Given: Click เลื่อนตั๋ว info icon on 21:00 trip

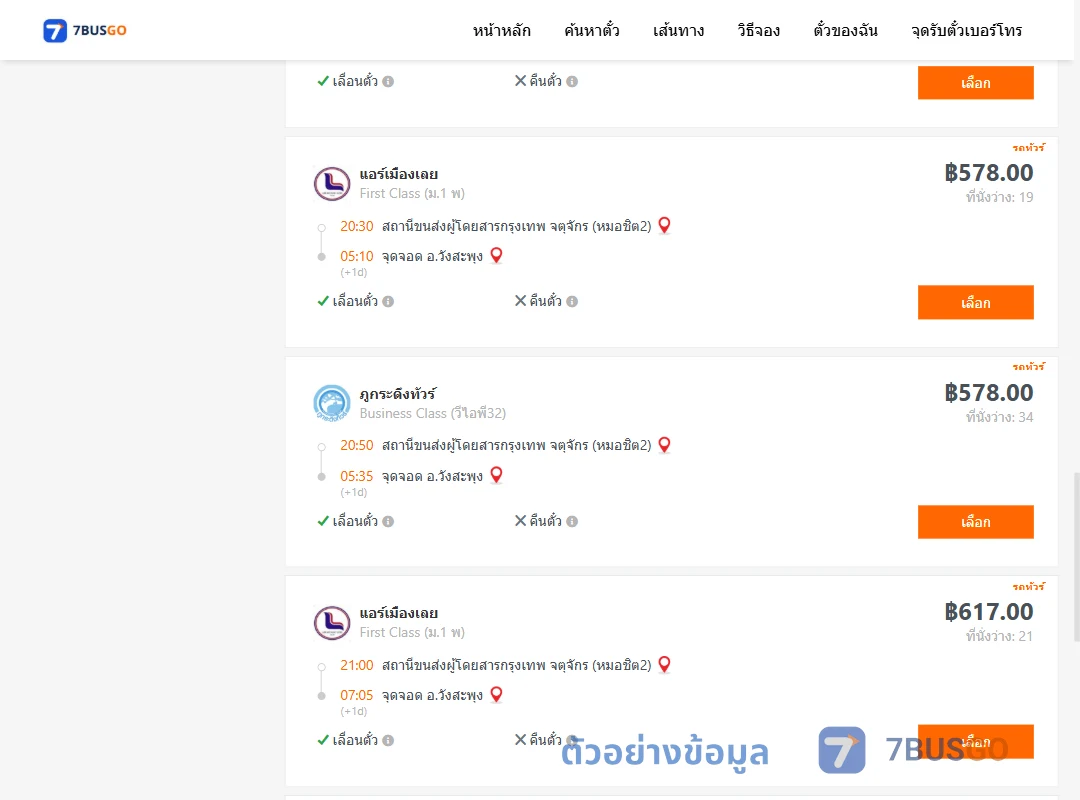Looking at the screenshot, I should [x=388, y=740].
